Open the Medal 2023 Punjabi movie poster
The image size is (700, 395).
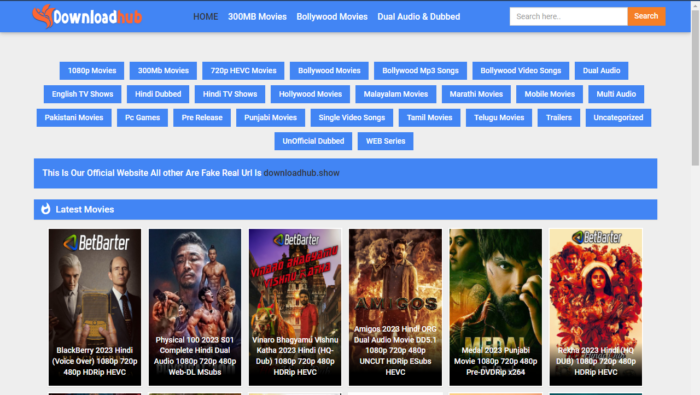tap(496, 307)
